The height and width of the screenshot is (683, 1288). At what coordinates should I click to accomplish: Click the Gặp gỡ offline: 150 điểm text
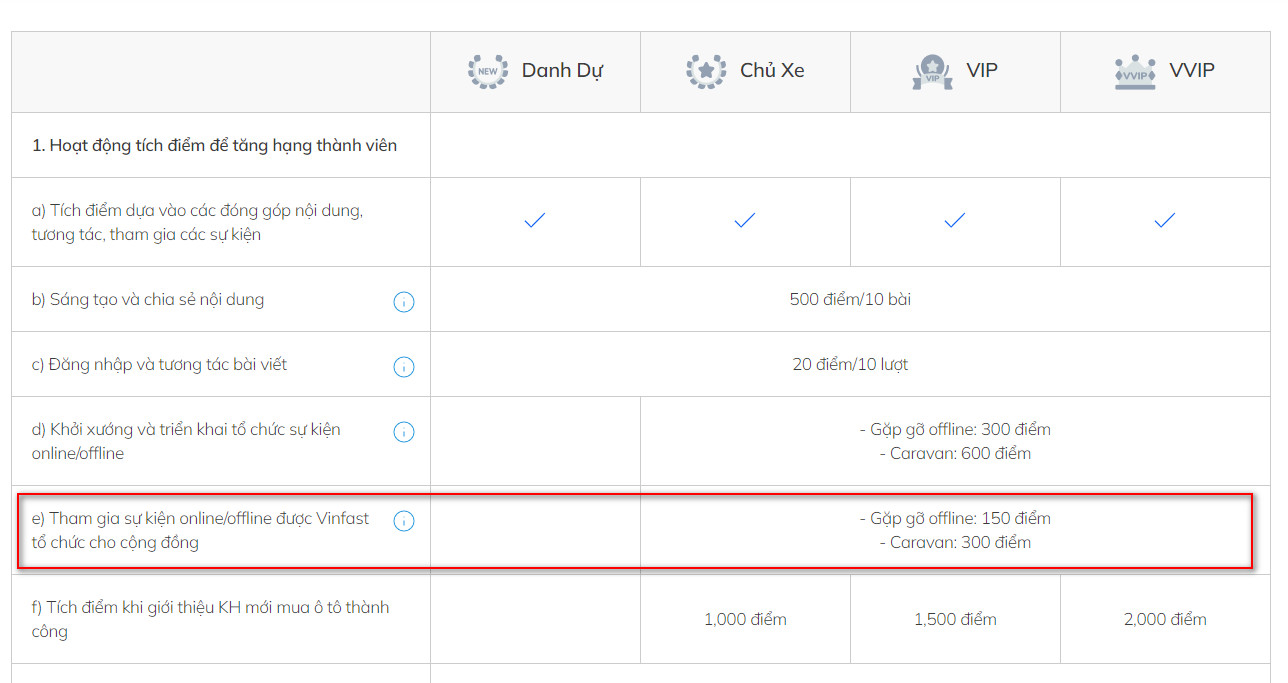955,519
